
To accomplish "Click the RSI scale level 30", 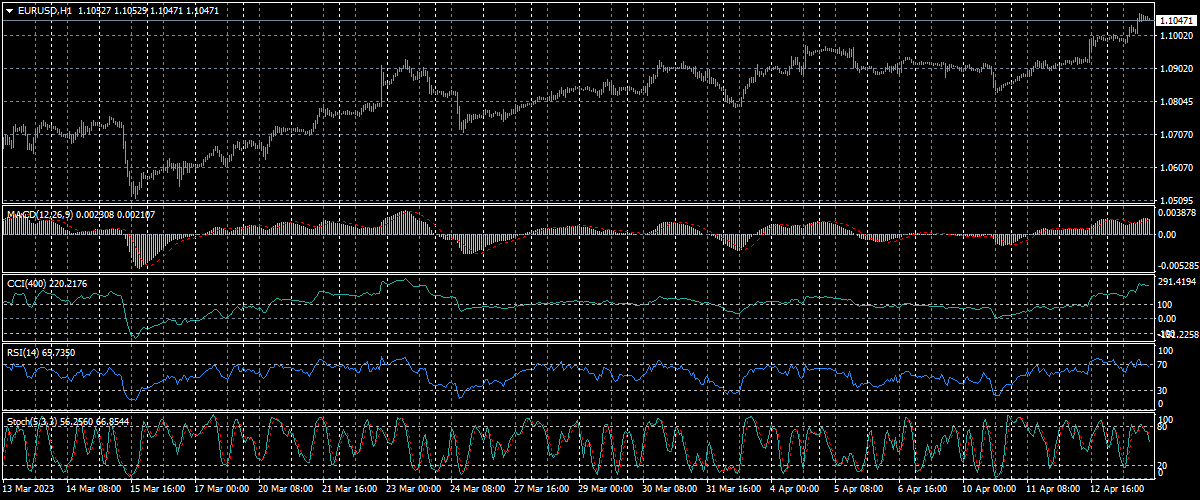I will pyautogui.click(x=1163, y=390).
